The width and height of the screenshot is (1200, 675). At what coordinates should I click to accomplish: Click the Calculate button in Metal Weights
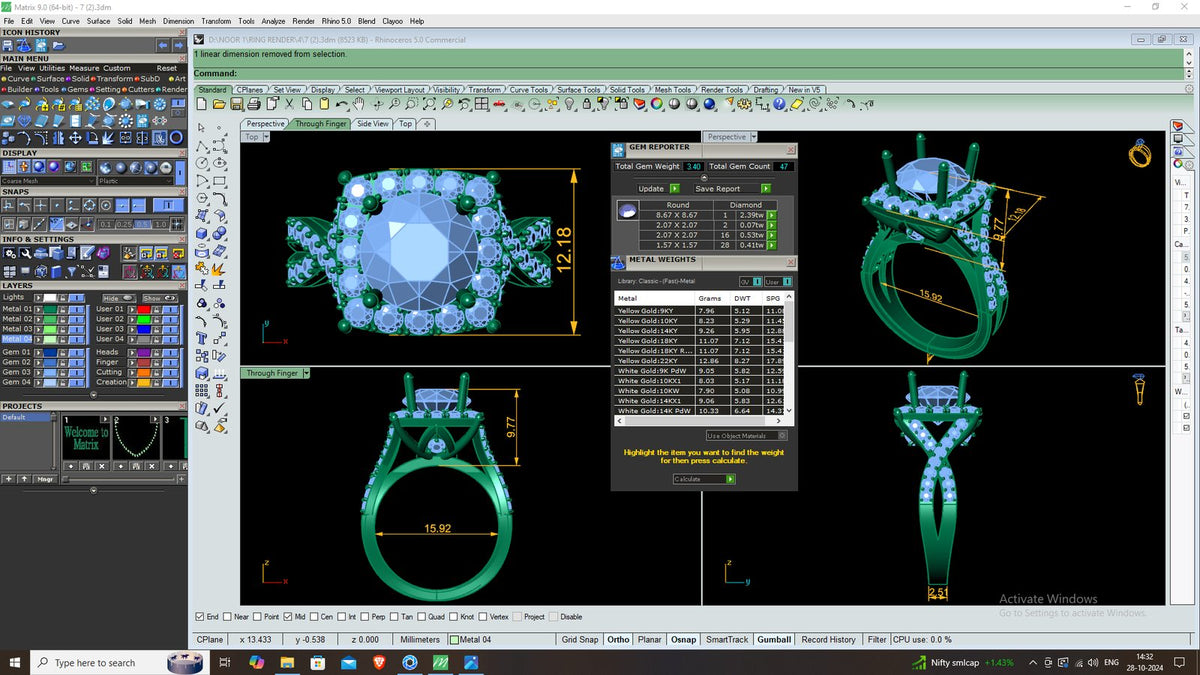(704, 479)
